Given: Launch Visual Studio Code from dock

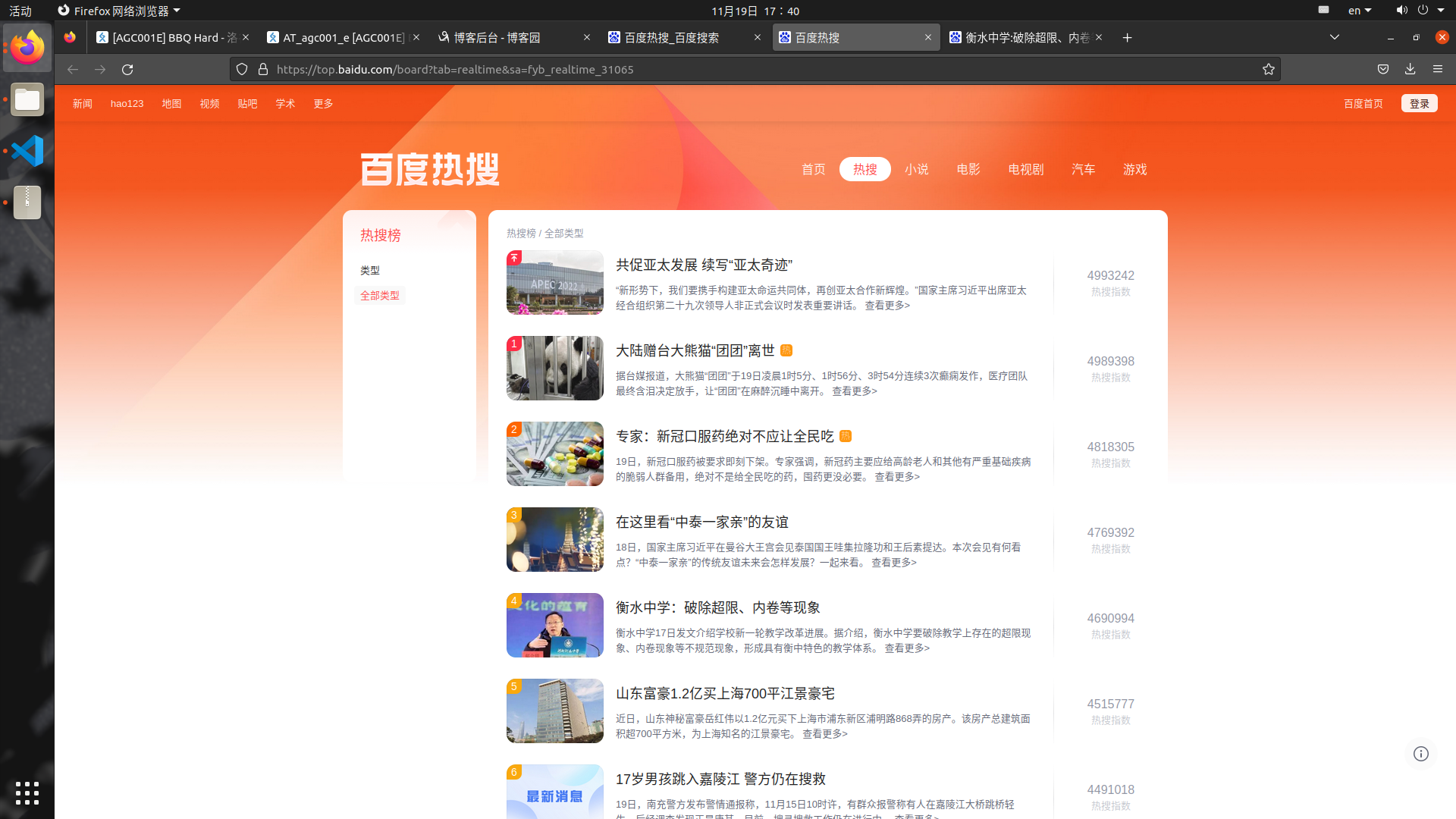Looking at the screenshot, I should point(27,150).
